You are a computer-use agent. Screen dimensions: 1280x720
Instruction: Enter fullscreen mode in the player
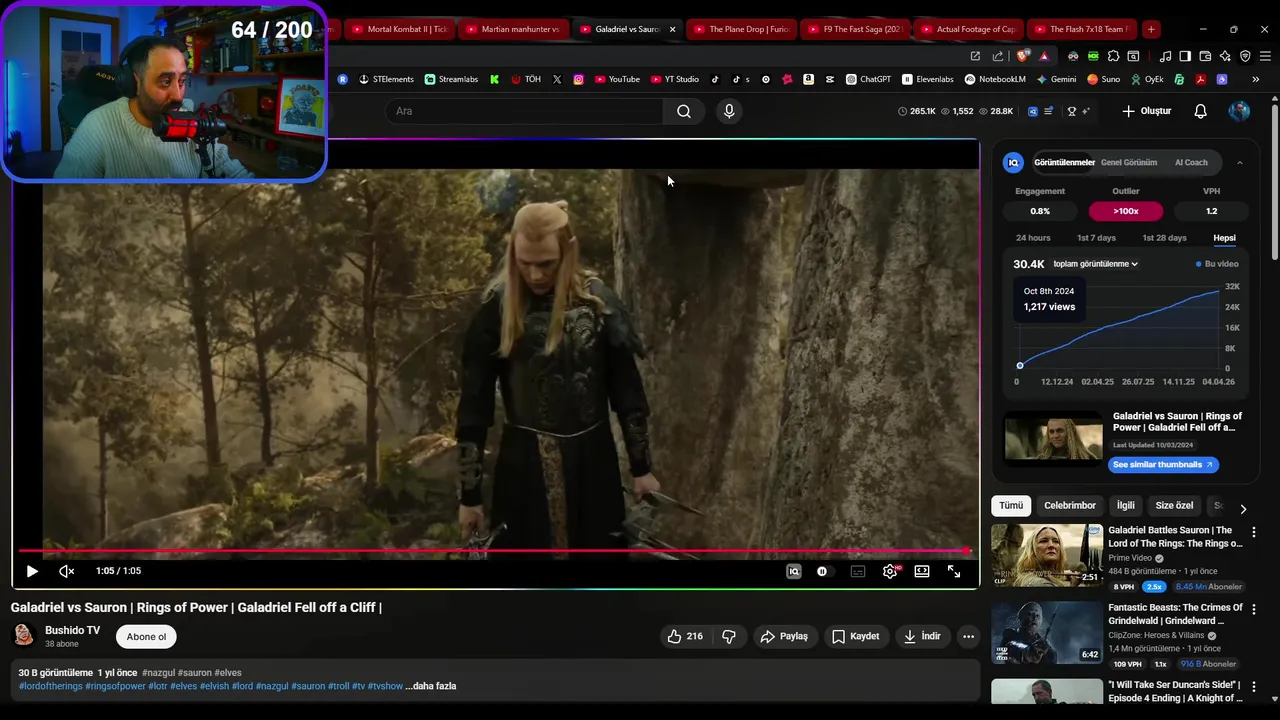[954, 571]
